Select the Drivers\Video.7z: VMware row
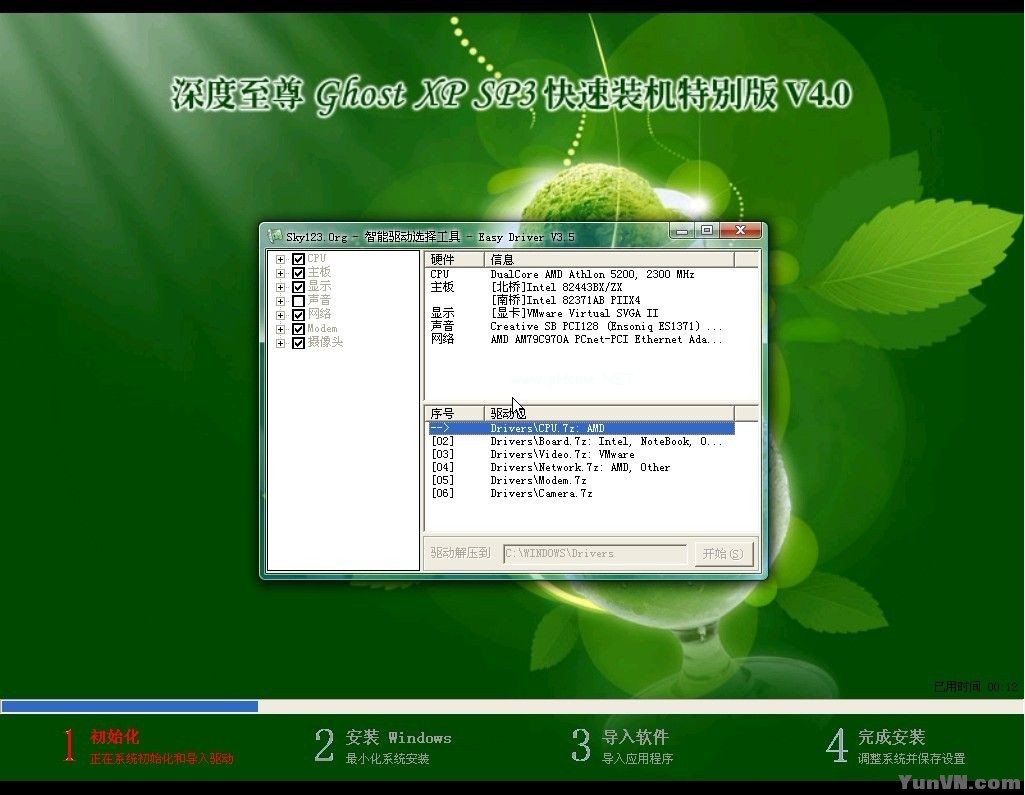Screen dimensions: 1025x795 [582, 454]
